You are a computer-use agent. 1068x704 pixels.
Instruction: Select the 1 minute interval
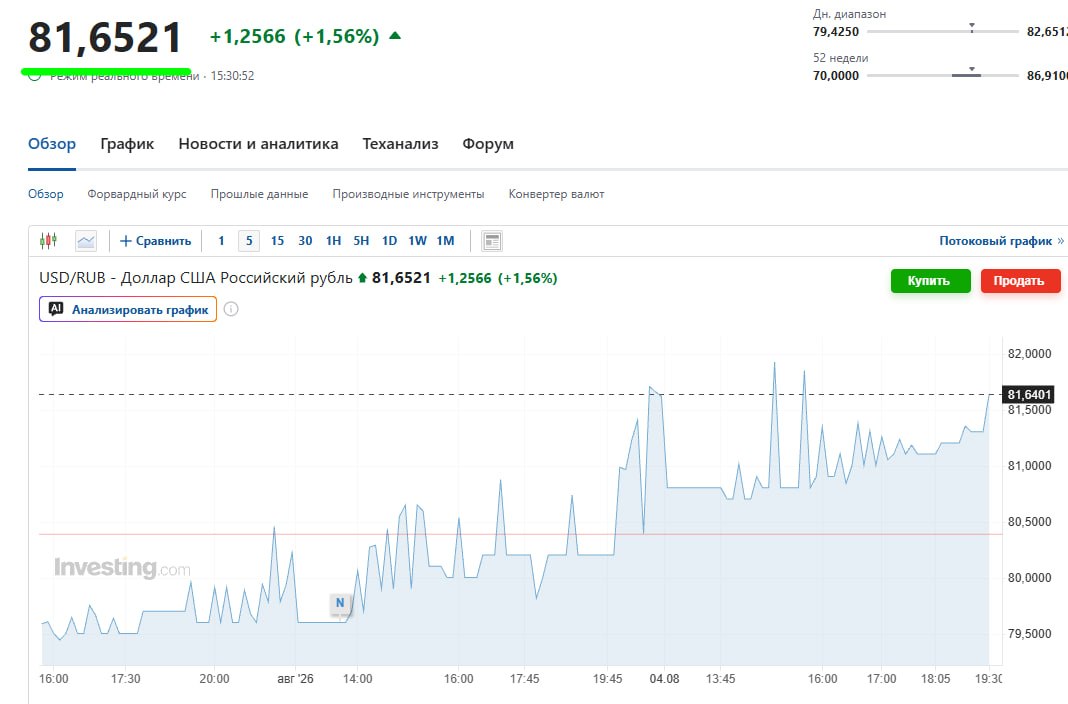point(221,241)
